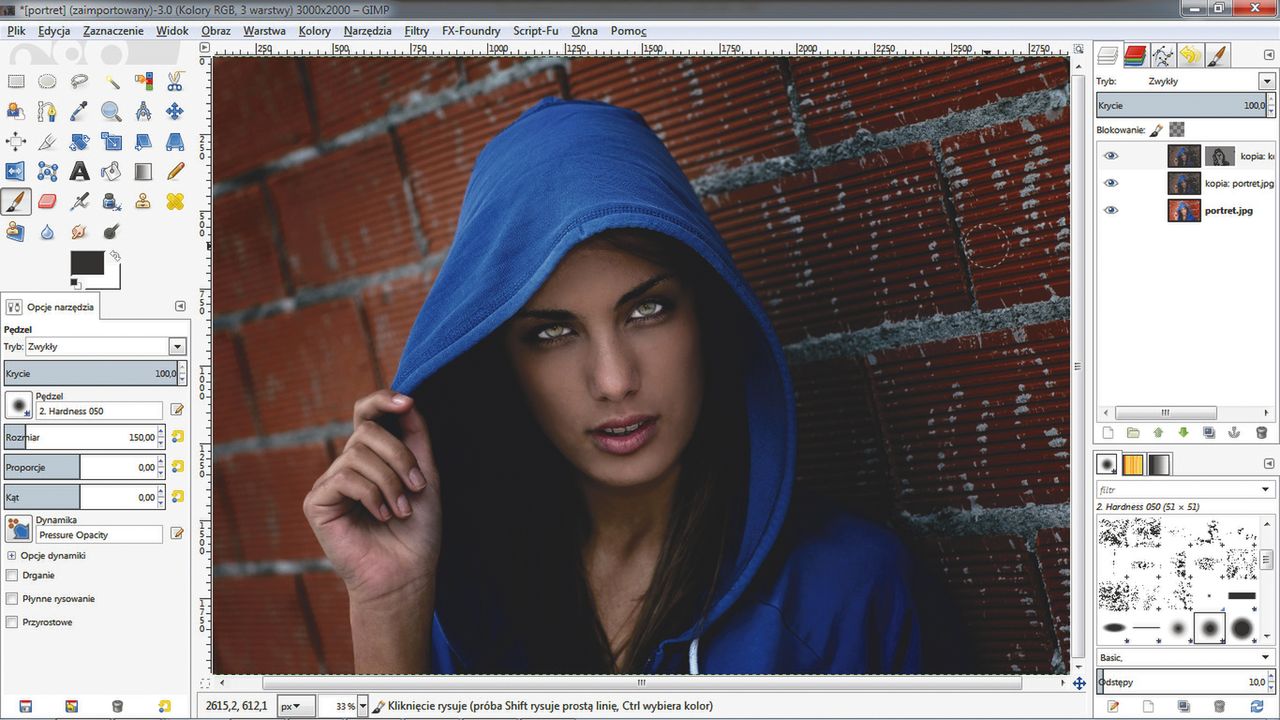Enable the Drganie checkbox
Viewport: 1280px width, 720px height.
(x=12, y=575)
